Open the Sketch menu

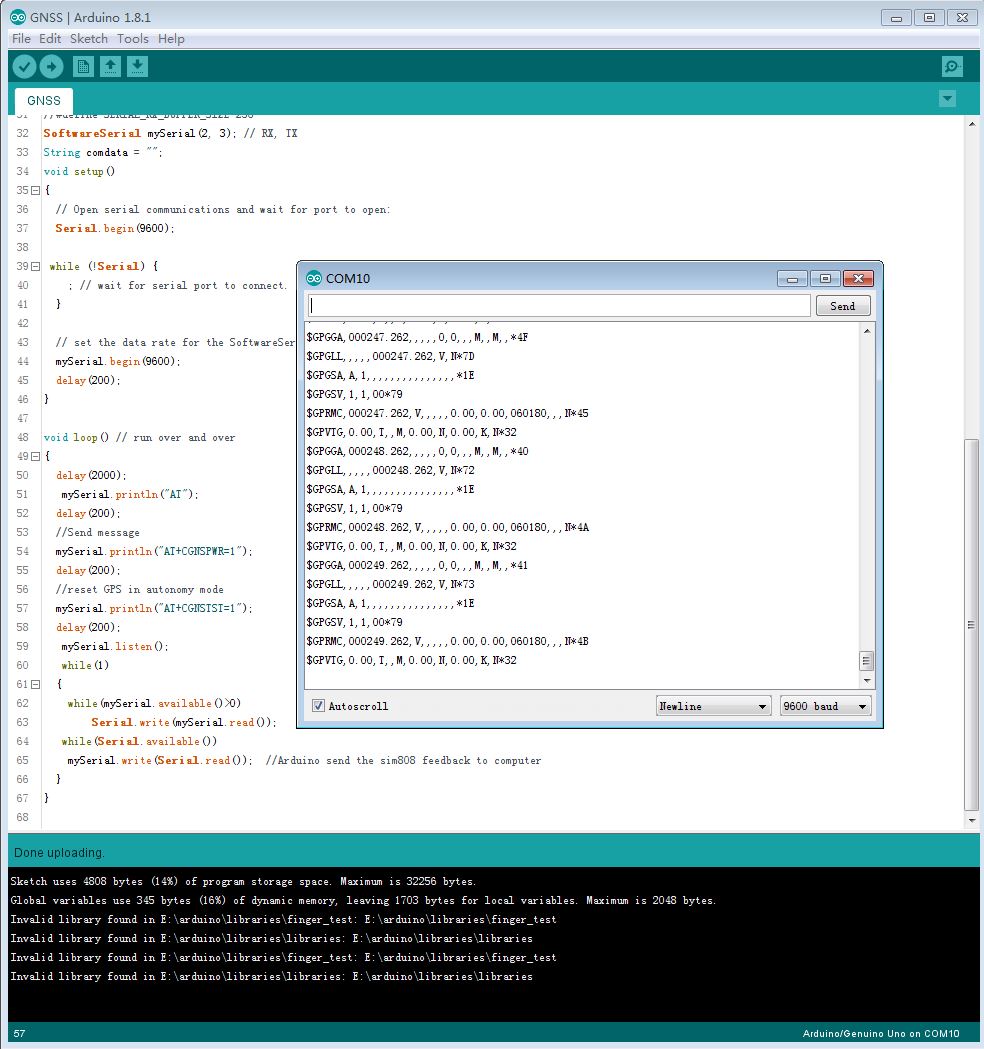click(89, 39)
